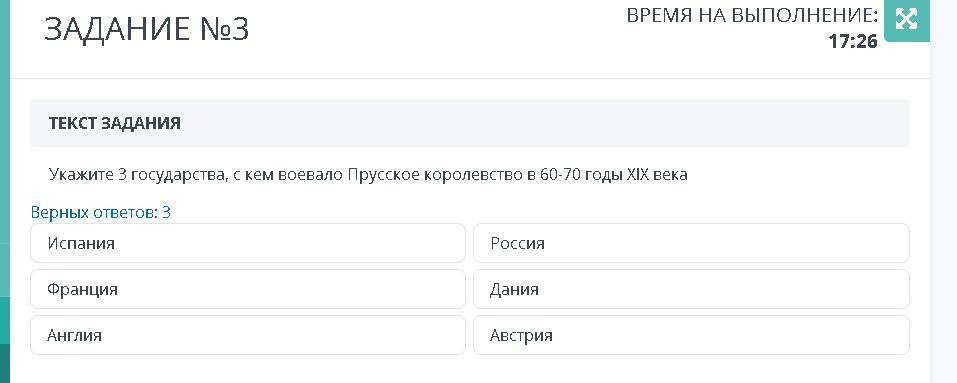
Task: Click the ТЕКСТ ЗАДАНИЯ section header
Action: tap(115, 123)
